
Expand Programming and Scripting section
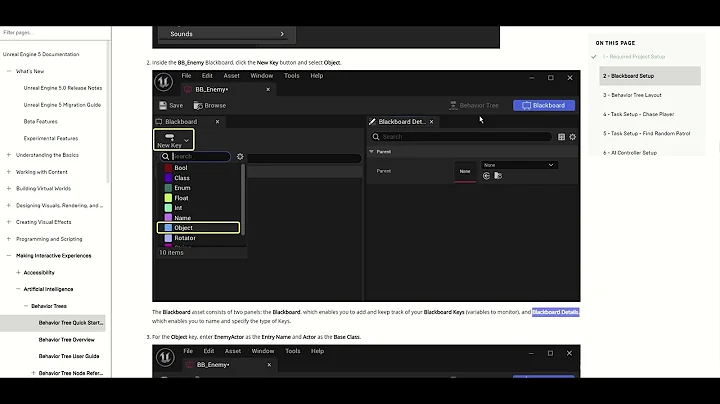tap(9, 239)
